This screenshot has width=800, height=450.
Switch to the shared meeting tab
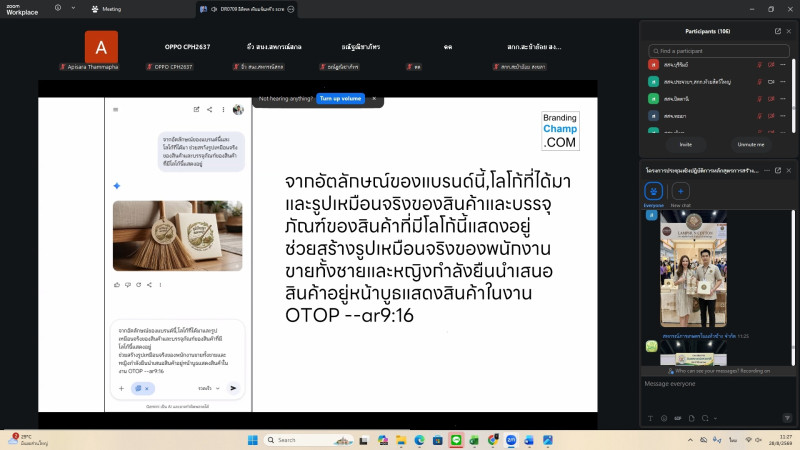(246, 9)
